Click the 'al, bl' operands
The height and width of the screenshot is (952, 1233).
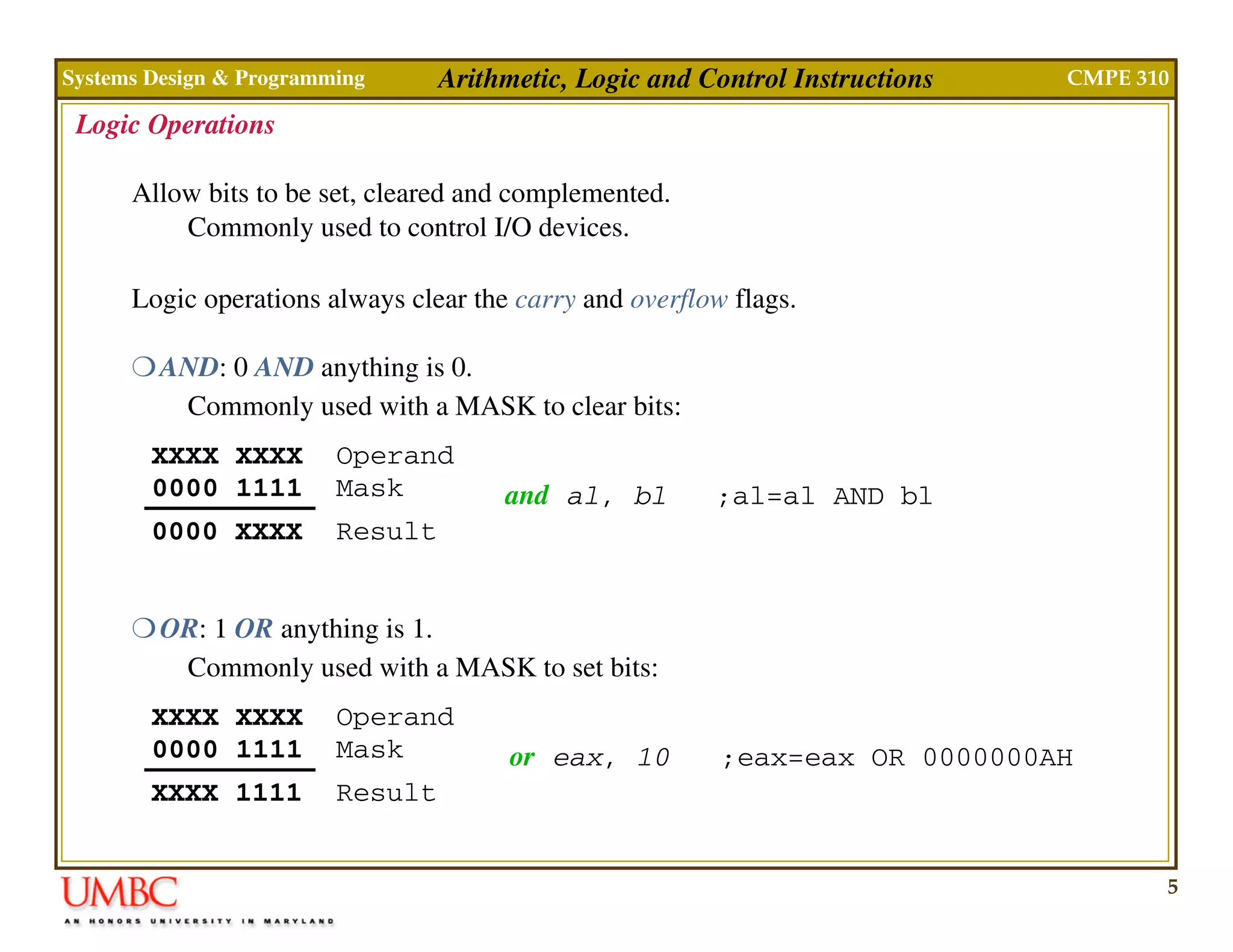(x=616, y=496)
